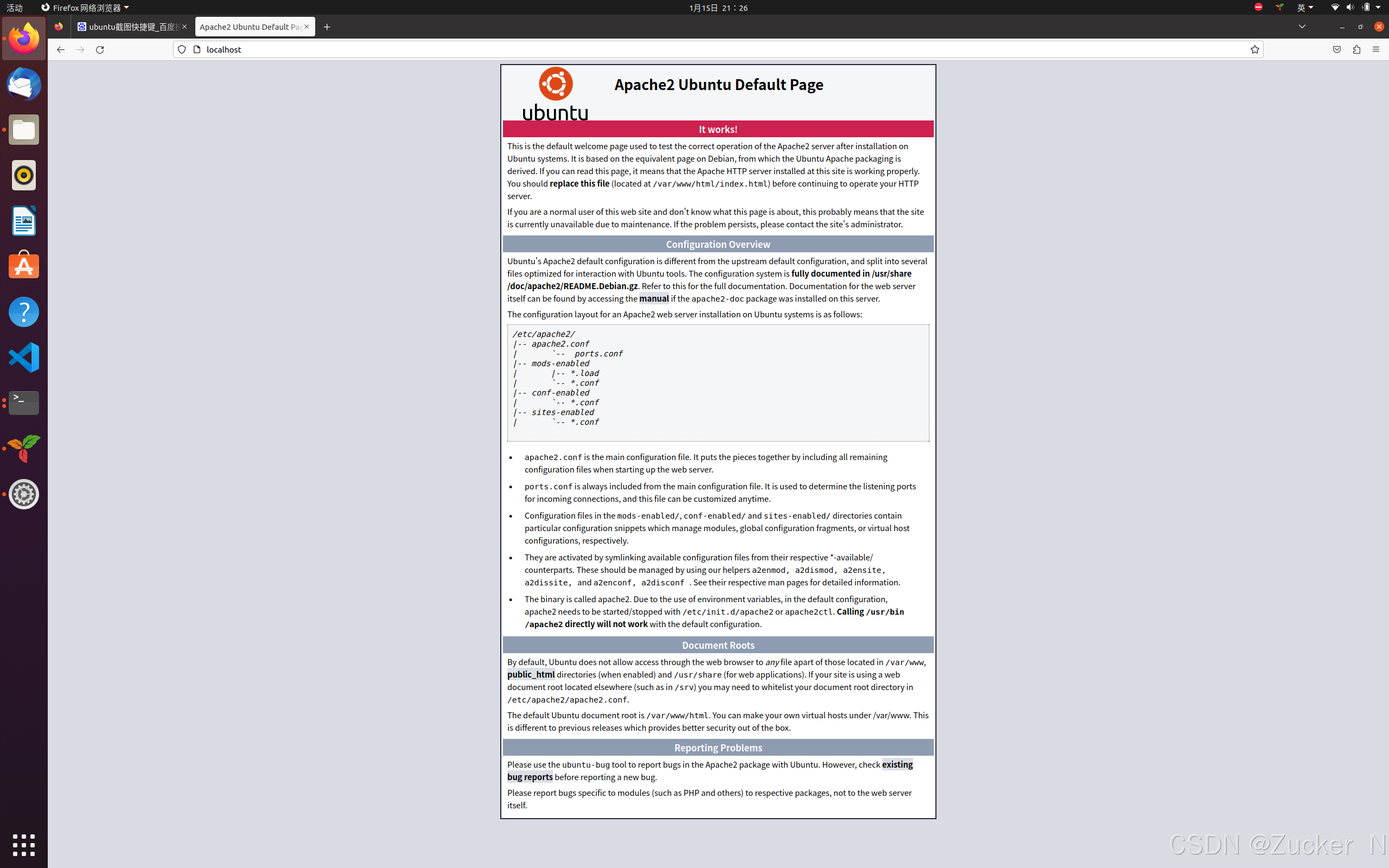This screenshot has width=1389, height=868.
Task: Restore down the Firefox window
Action: [1360, 27]
